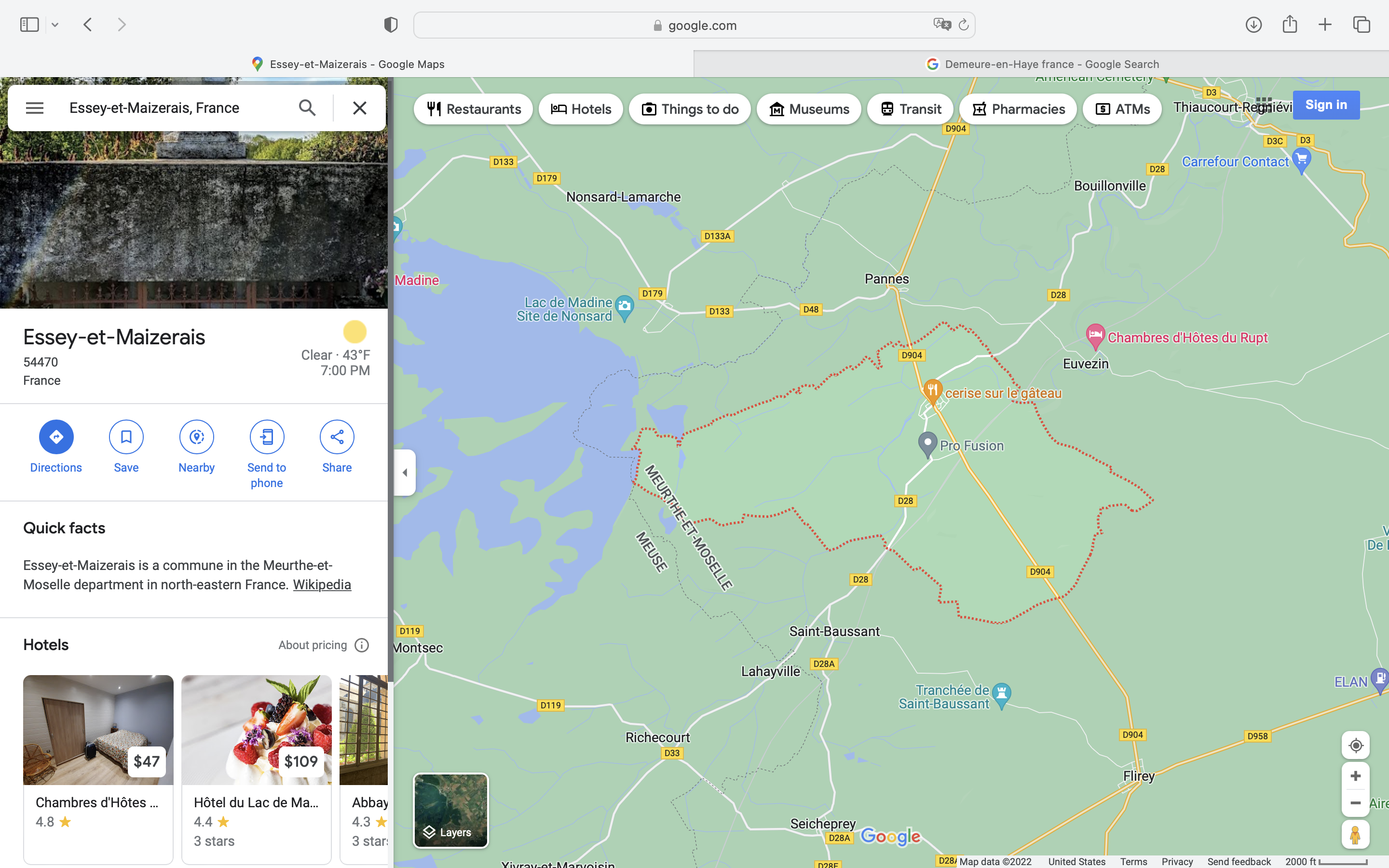Show the About pricing info
This screenshot has height=868, width=1389.
pyautogui.click(x=362, y=645)
